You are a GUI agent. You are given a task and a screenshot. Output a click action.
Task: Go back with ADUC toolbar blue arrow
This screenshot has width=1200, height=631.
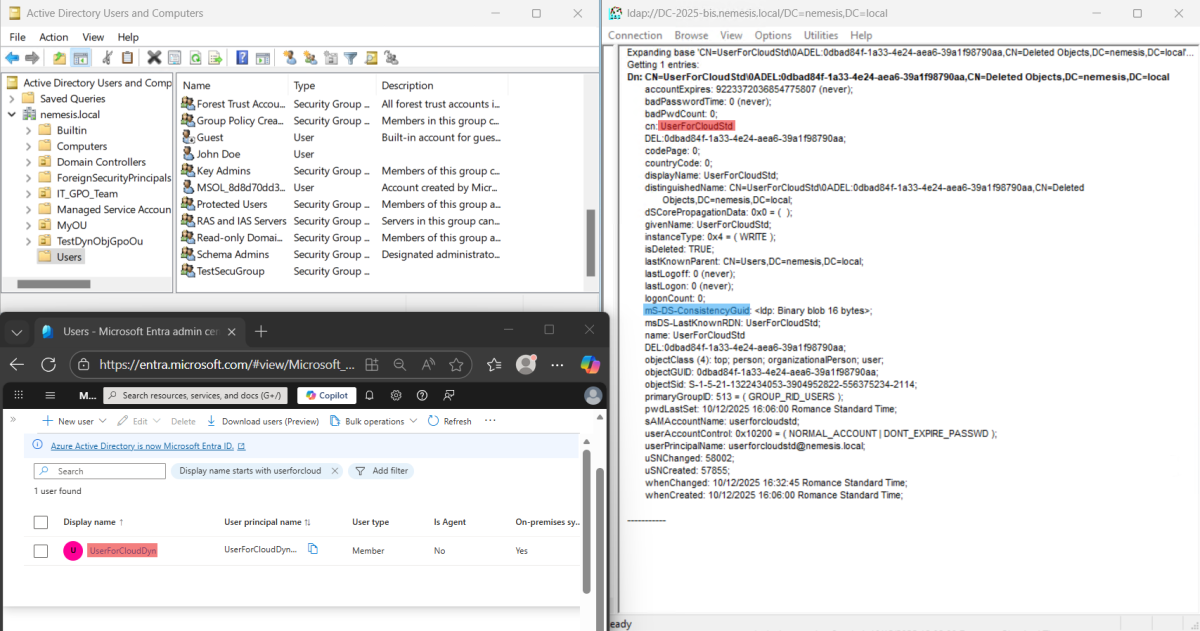point(12,58)
